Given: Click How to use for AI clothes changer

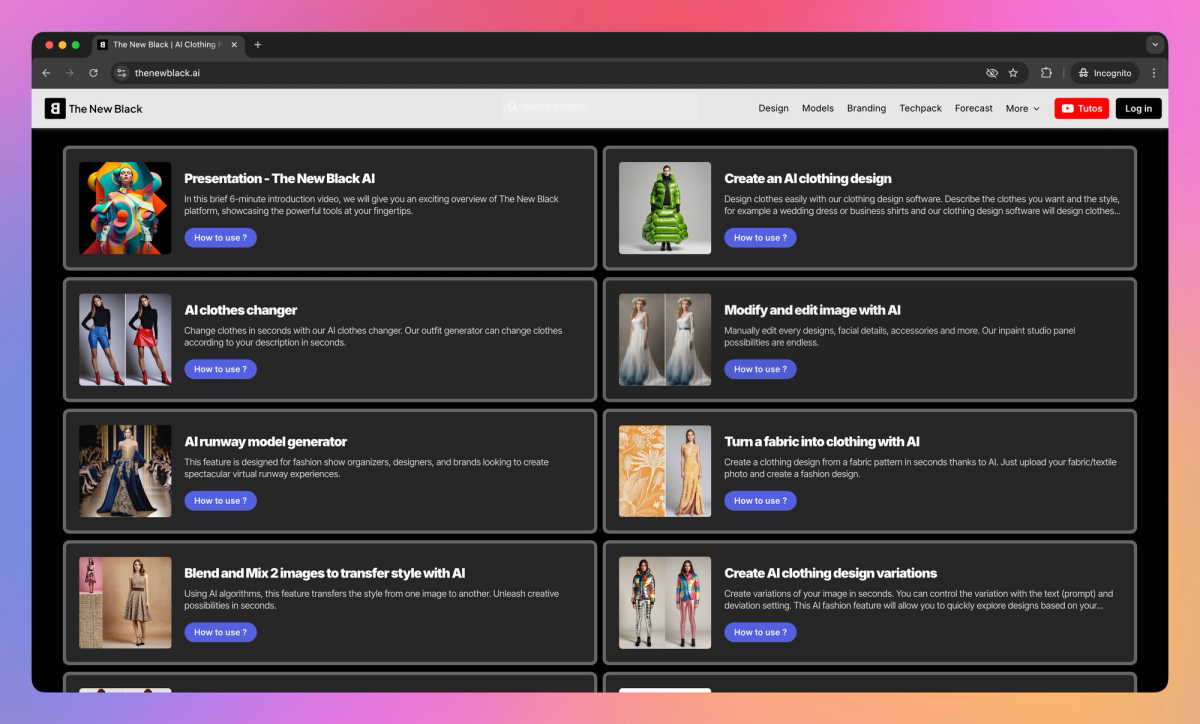Looking at the screenshot, I should 220,369.
